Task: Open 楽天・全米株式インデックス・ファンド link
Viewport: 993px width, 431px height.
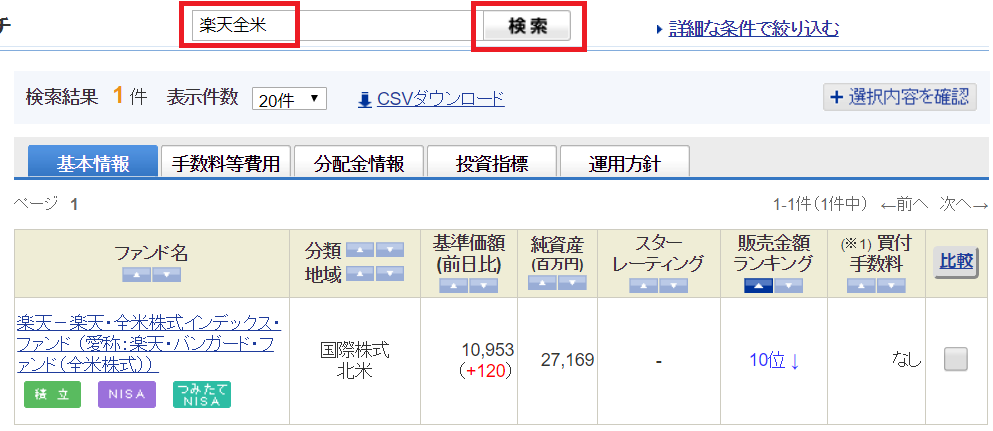Action: tap(149, 344)
